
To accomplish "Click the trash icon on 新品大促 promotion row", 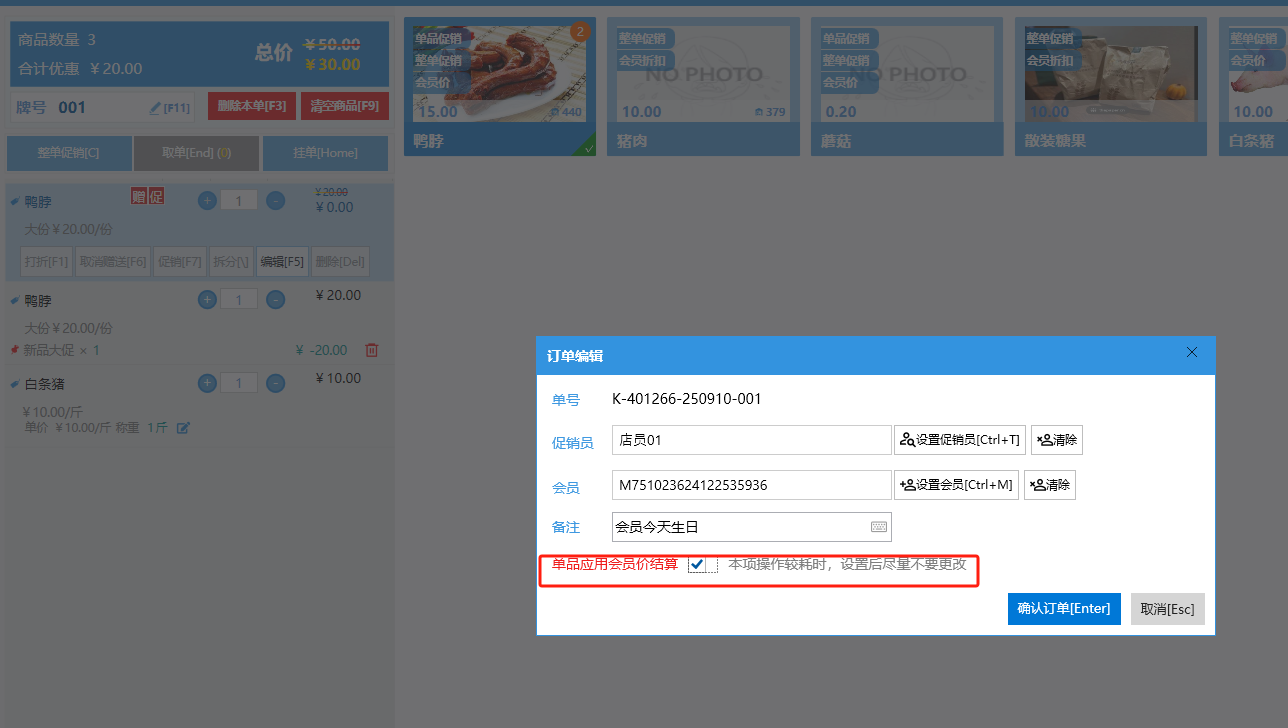I will (372, 350).
